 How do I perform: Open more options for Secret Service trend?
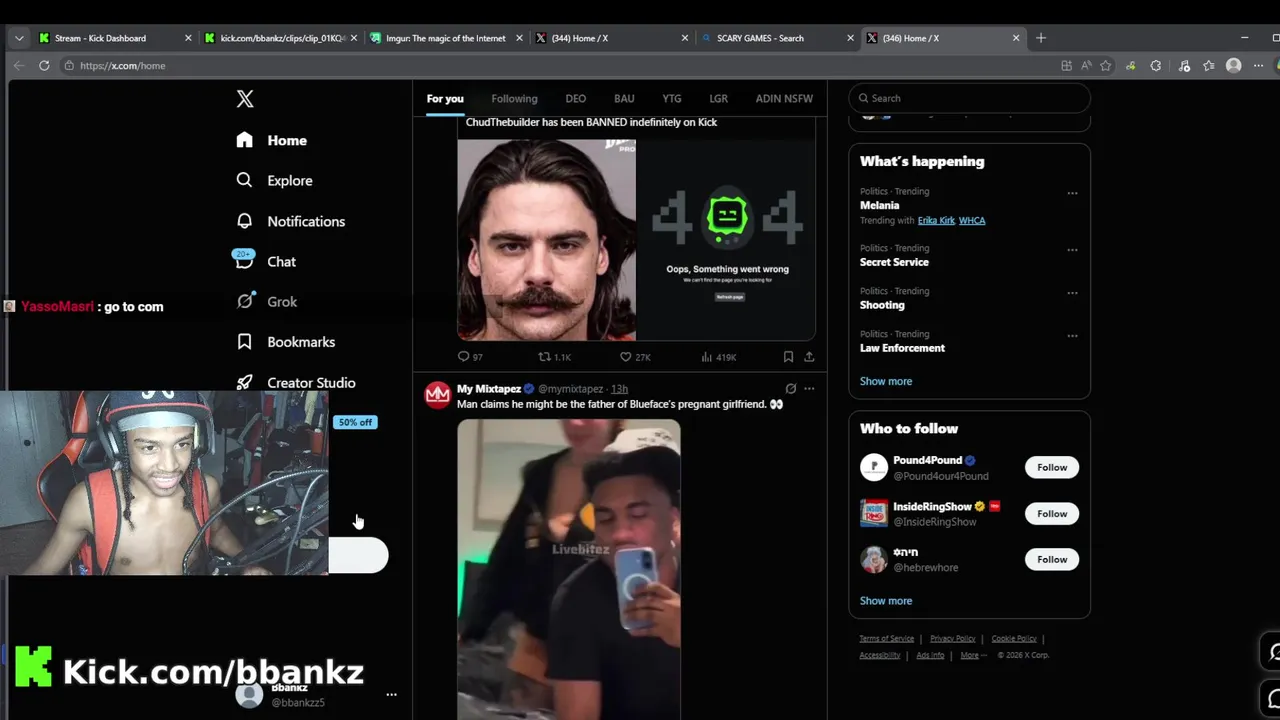pos(1072,250)
